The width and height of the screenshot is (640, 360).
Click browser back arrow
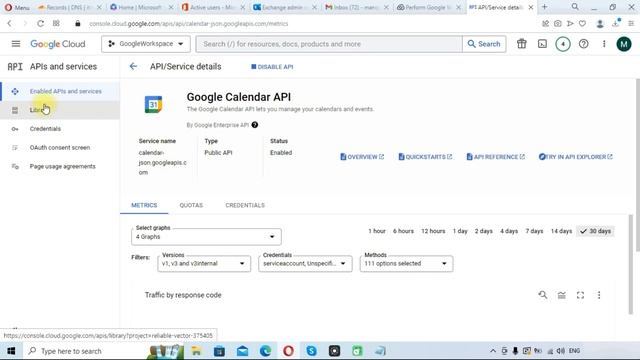(9, 24)
